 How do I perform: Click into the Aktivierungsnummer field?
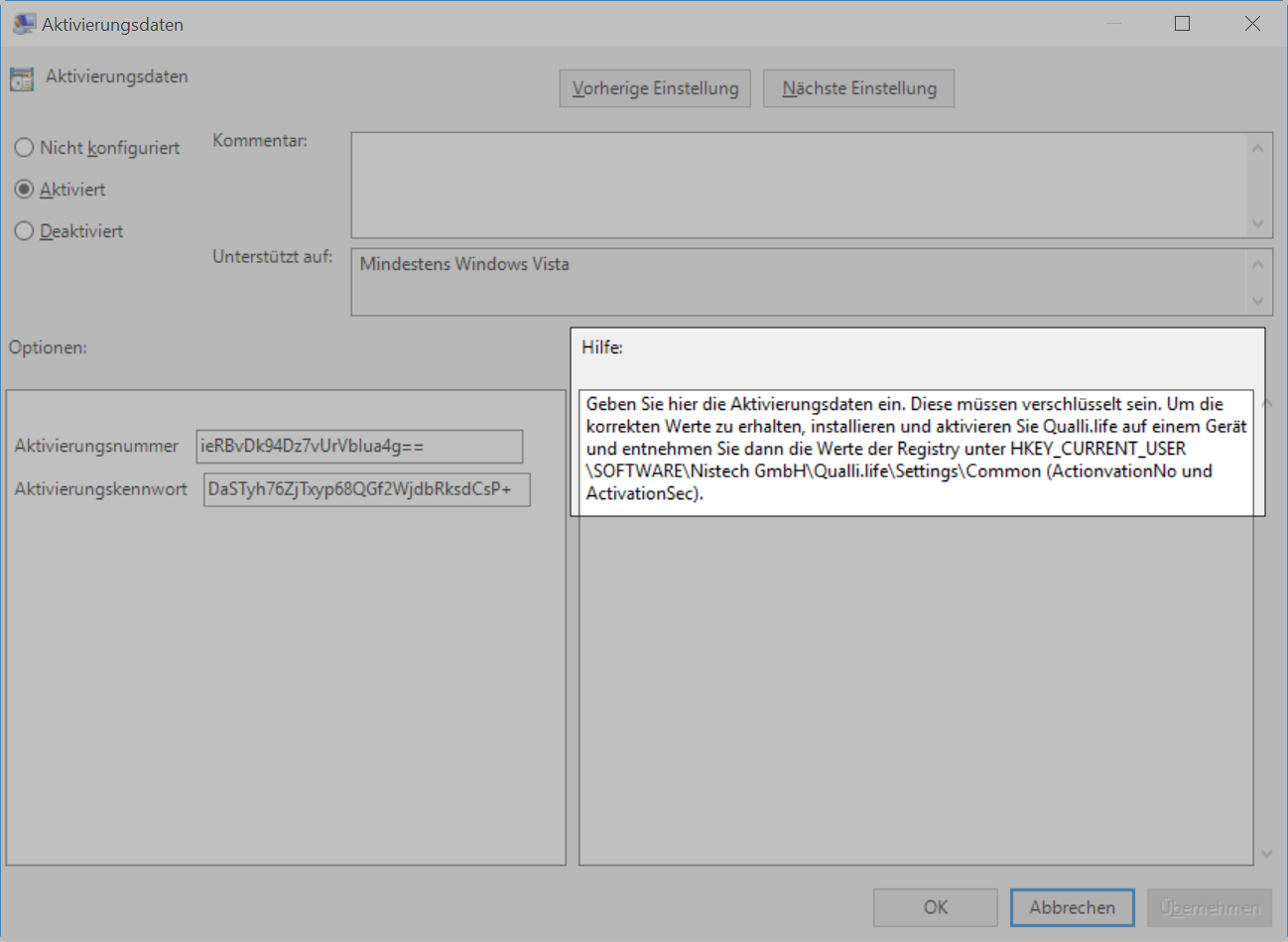tap(359, 447)
